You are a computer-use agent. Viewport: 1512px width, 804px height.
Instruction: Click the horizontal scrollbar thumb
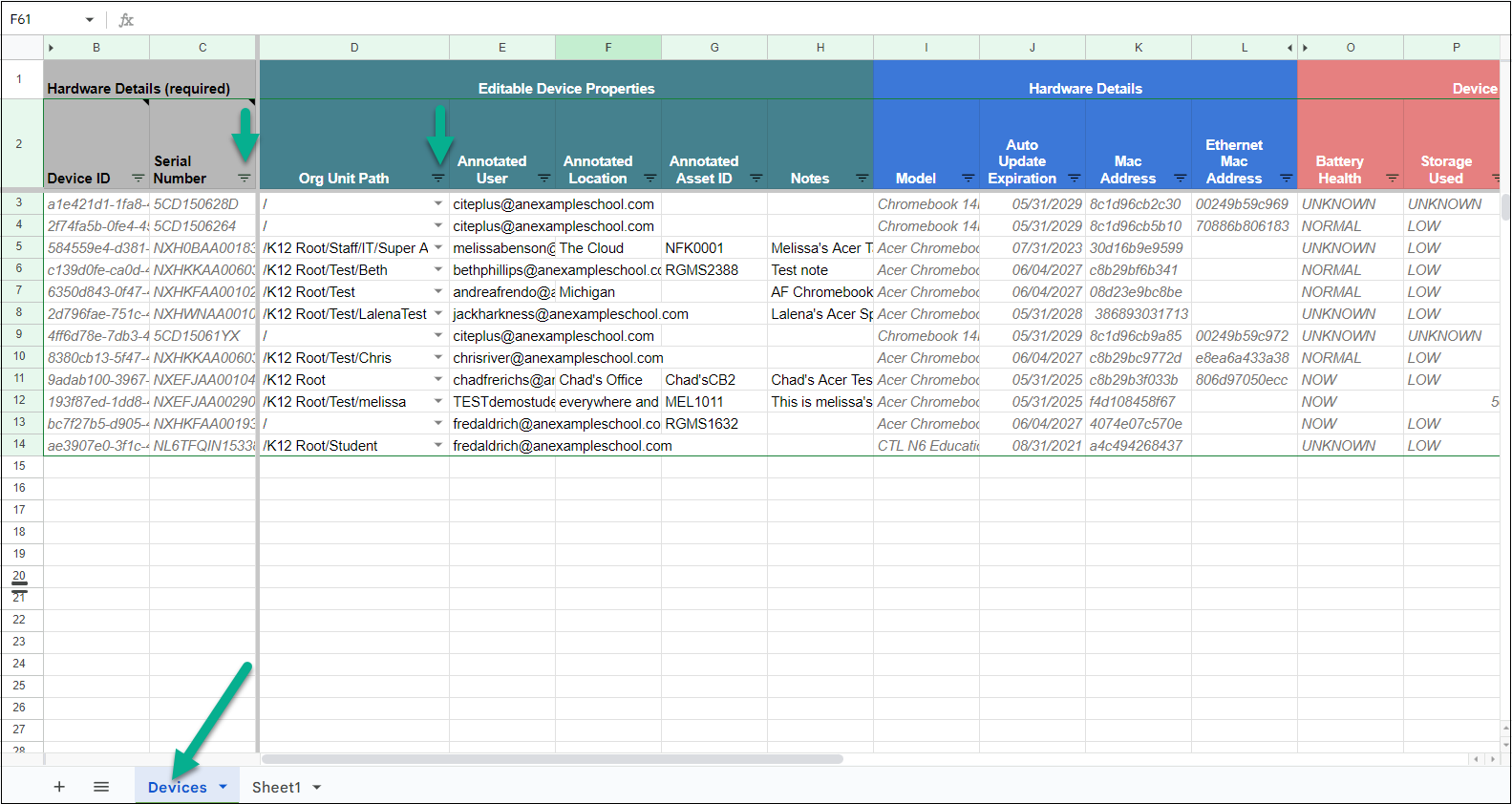click(552, 759)
